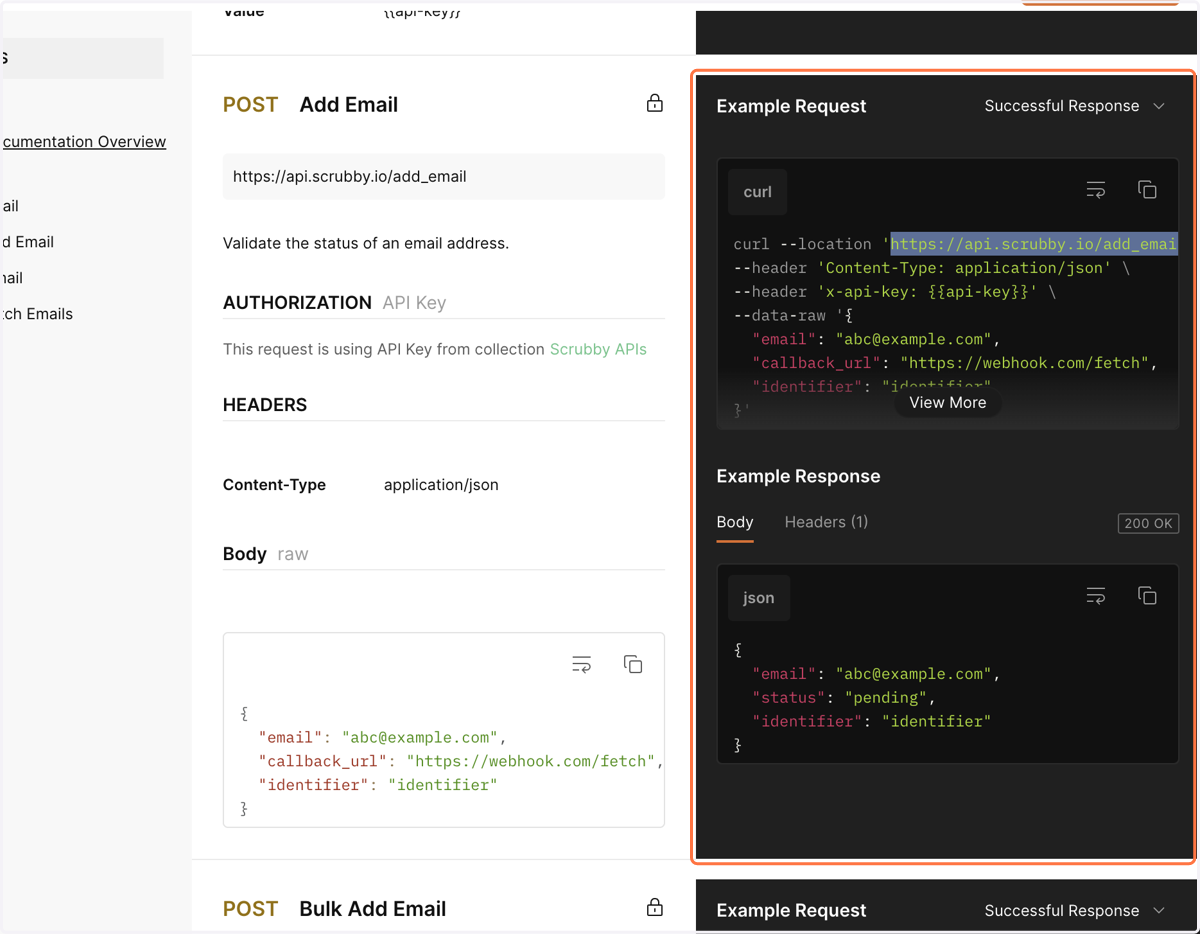Click the 200 OK status badge
The height and width of the screenshot is (934, 1200).
[1148, 523]
